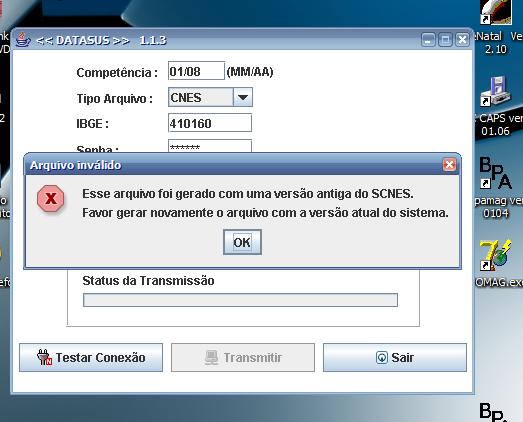Open the Tipo Arquivo dropdown arrow
523x422 pixels.
tap(243, 97)
